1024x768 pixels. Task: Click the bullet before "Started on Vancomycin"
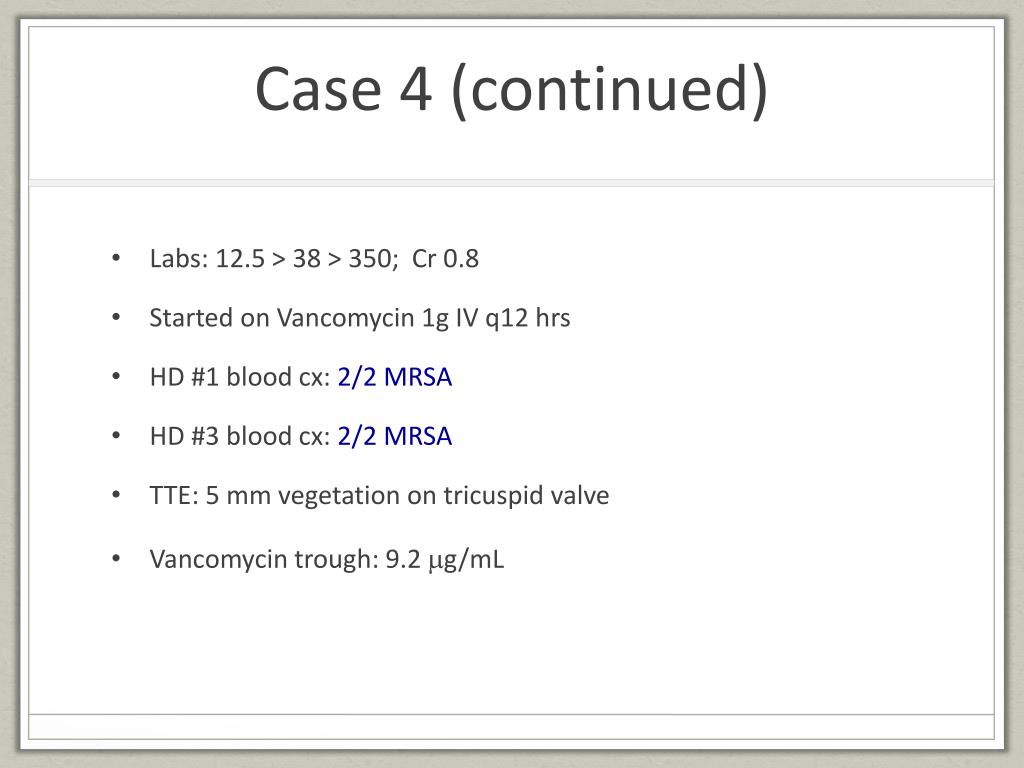coord(116,317)
